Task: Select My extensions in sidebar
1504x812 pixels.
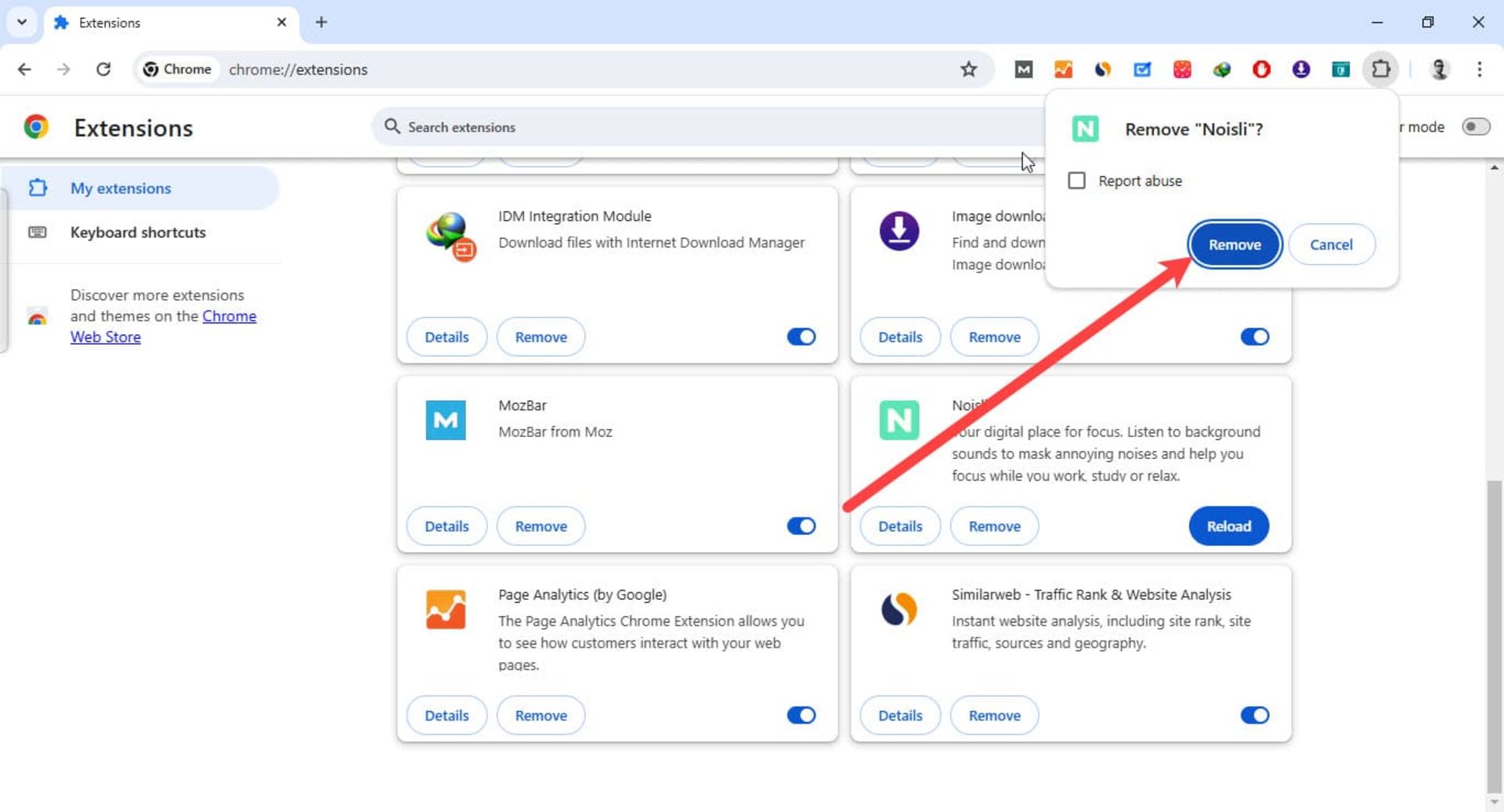Action: coord(141,188)
